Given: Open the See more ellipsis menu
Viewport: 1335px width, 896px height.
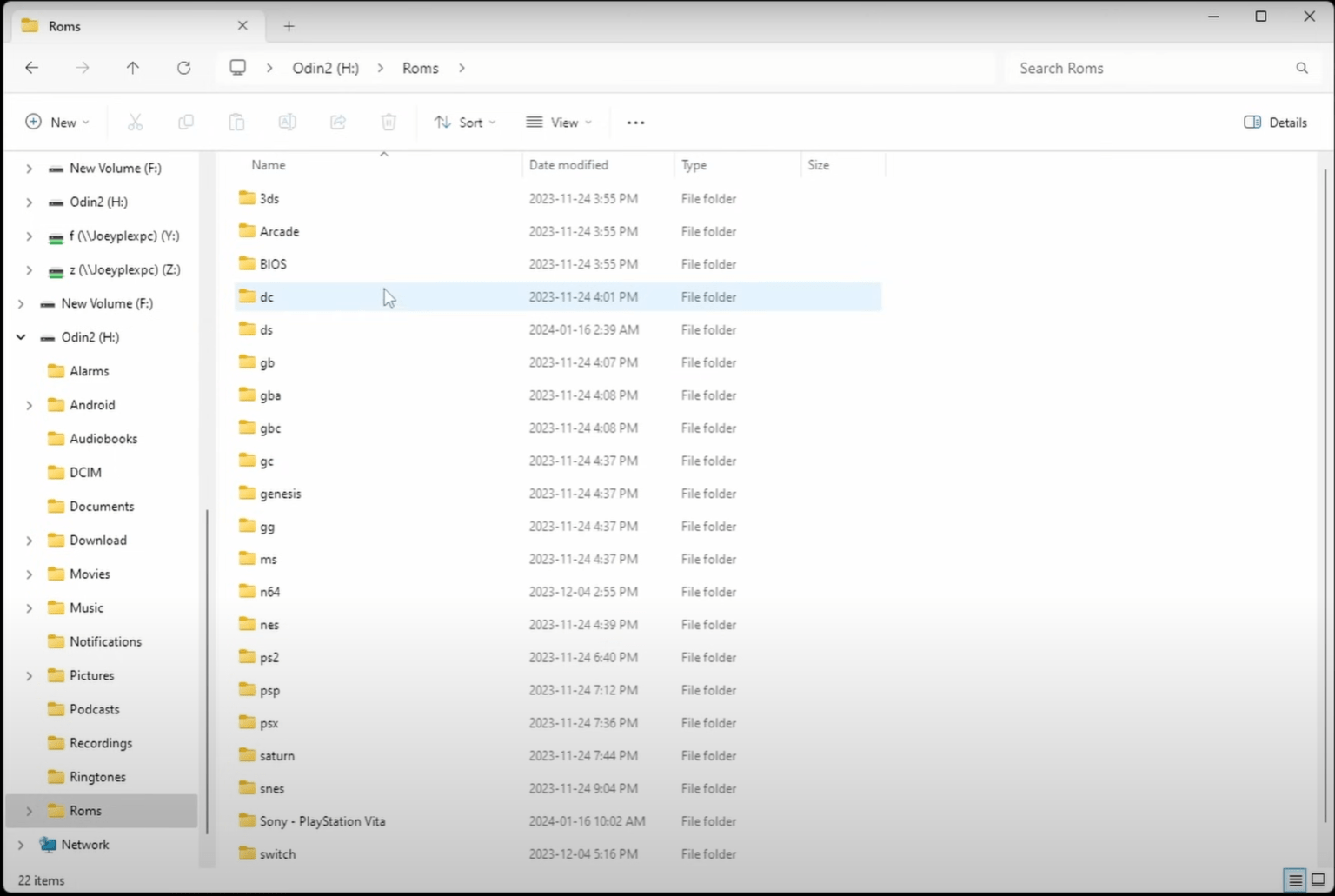Looking at the screenshot, I should (x=635, y=123).
